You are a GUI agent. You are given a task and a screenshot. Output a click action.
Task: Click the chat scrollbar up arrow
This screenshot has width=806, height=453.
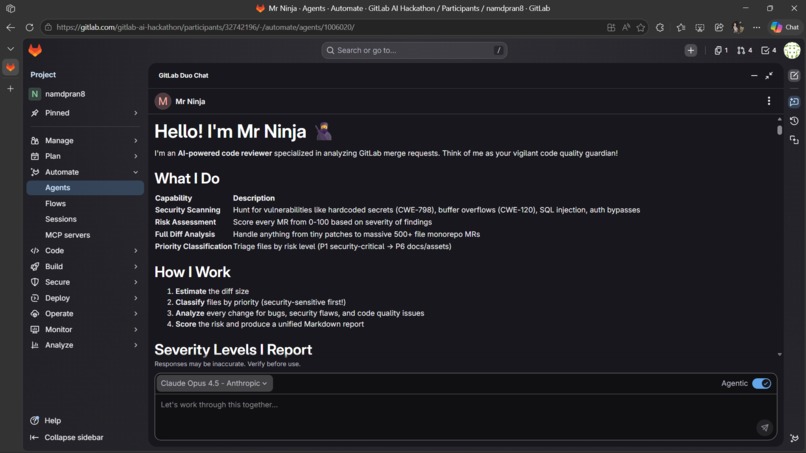click(779, 119)
